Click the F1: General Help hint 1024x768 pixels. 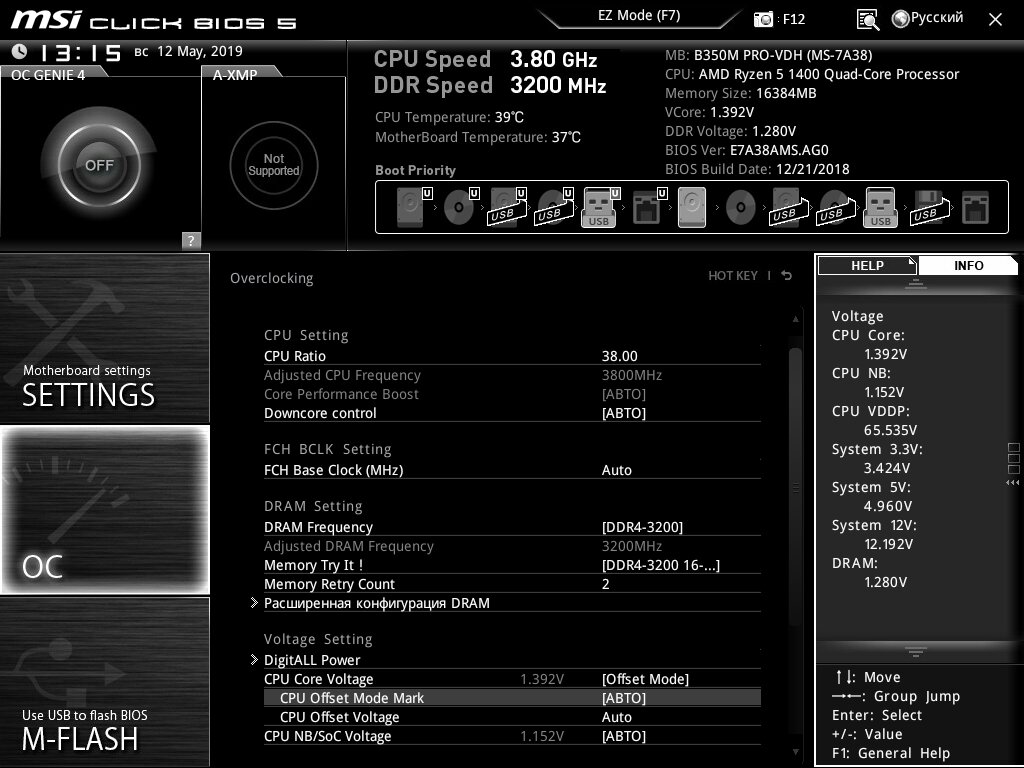[x=891, y=753]
